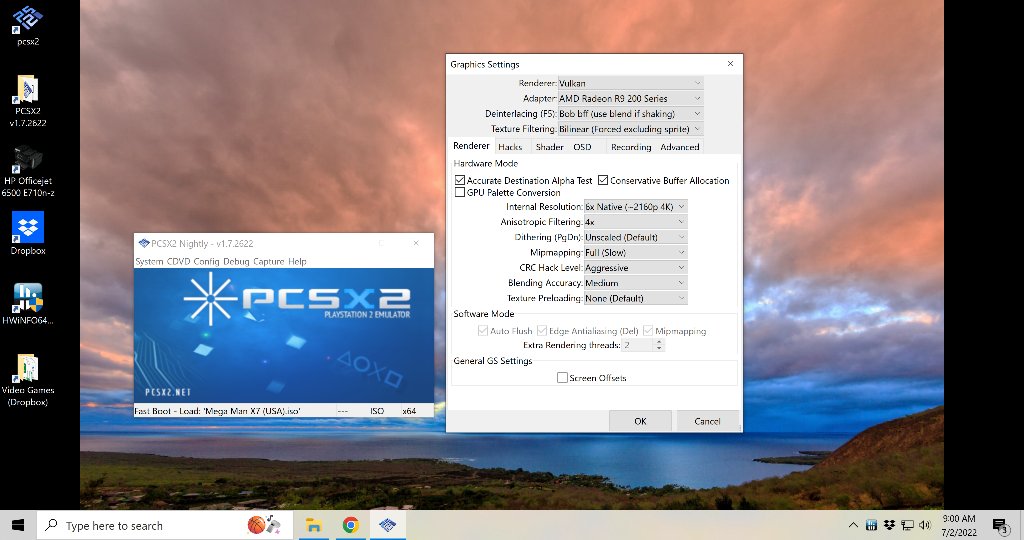Toggle Accurate Destination Alpha Test checkbox

[460, 180]
